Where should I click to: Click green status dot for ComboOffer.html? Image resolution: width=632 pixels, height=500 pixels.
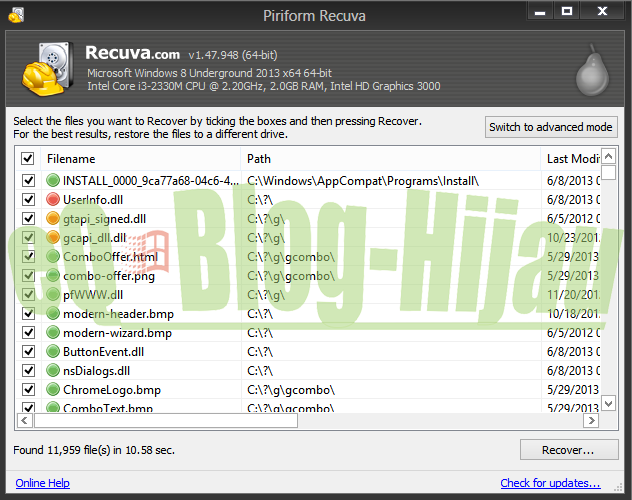click(53, 256)
